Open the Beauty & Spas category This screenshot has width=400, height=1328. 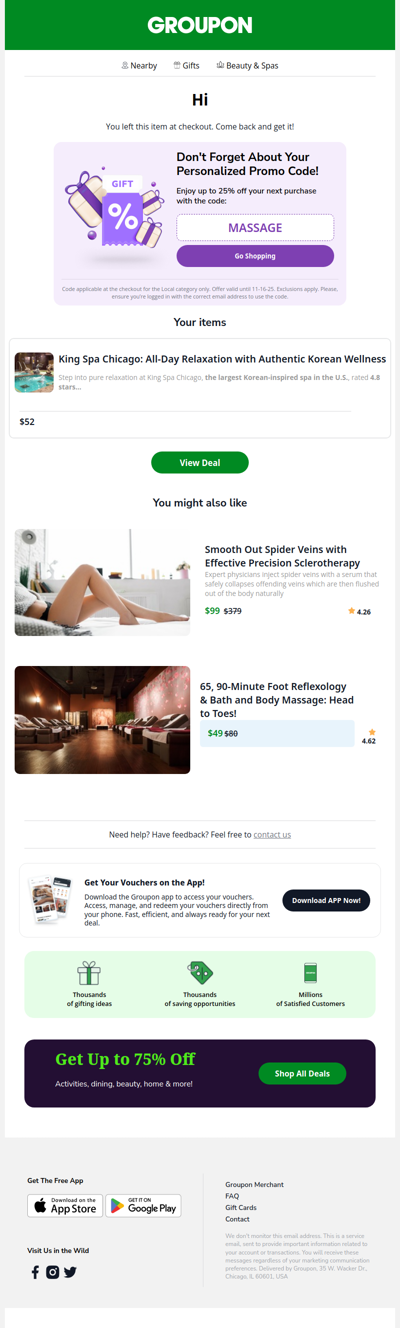tap(247, 65)
